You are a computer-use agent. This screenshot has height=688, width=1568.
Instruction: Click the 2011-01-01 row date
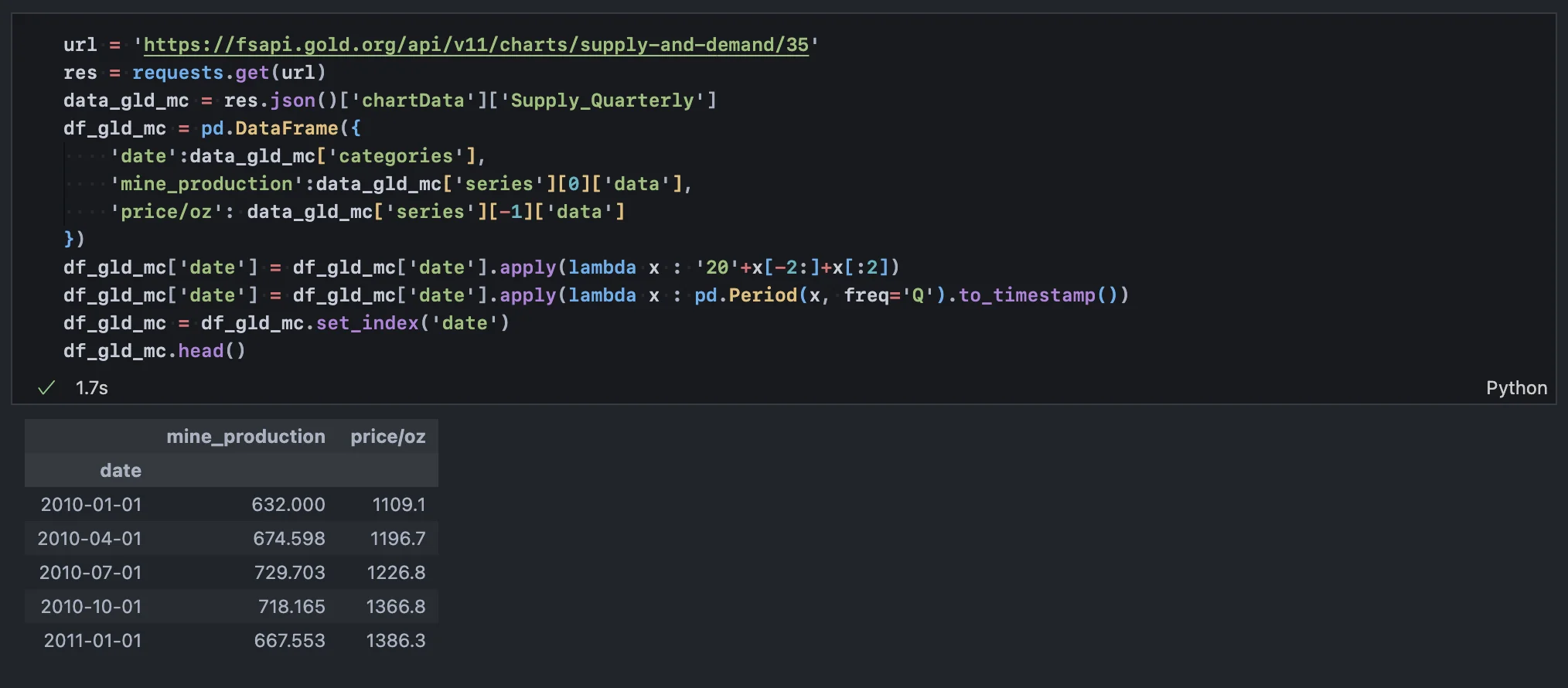pyautogui.click(x=93, y=641)
